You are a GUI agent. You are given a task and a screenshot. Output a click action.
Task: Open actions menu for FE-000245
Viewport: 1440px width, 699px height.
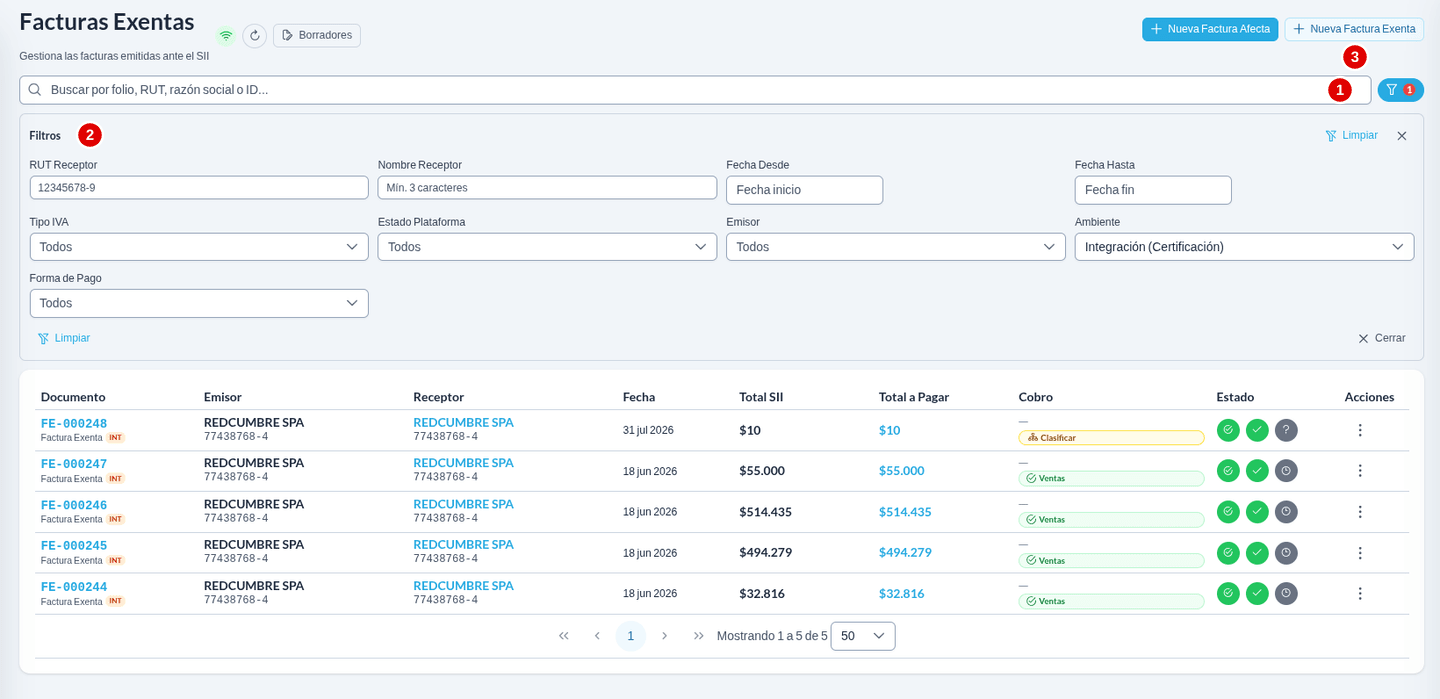tap(1360, 553)
